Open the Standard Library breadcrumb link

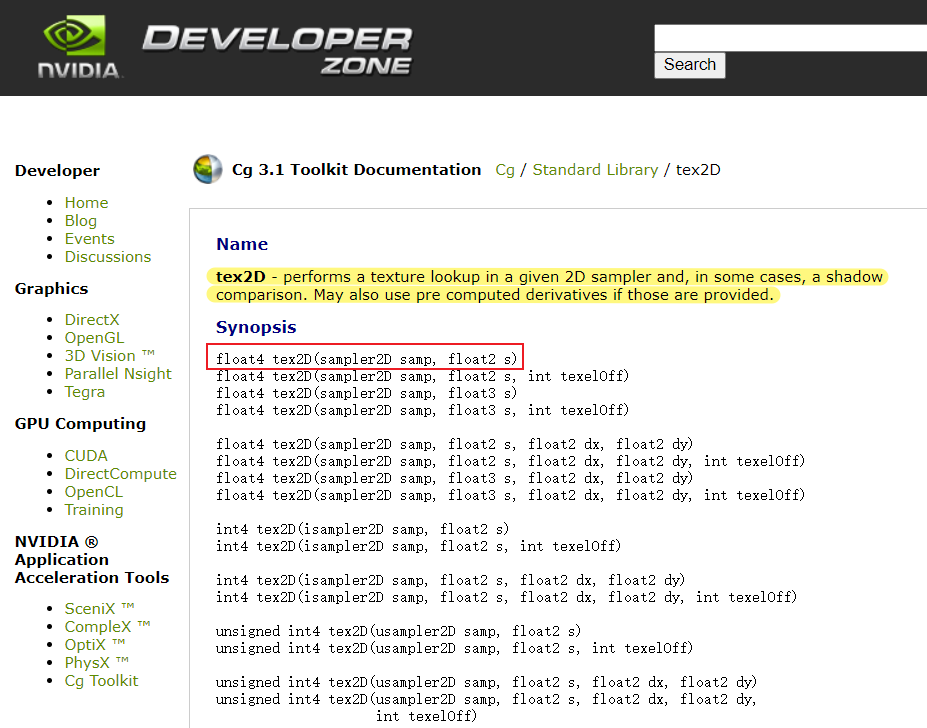pos(595,170)
